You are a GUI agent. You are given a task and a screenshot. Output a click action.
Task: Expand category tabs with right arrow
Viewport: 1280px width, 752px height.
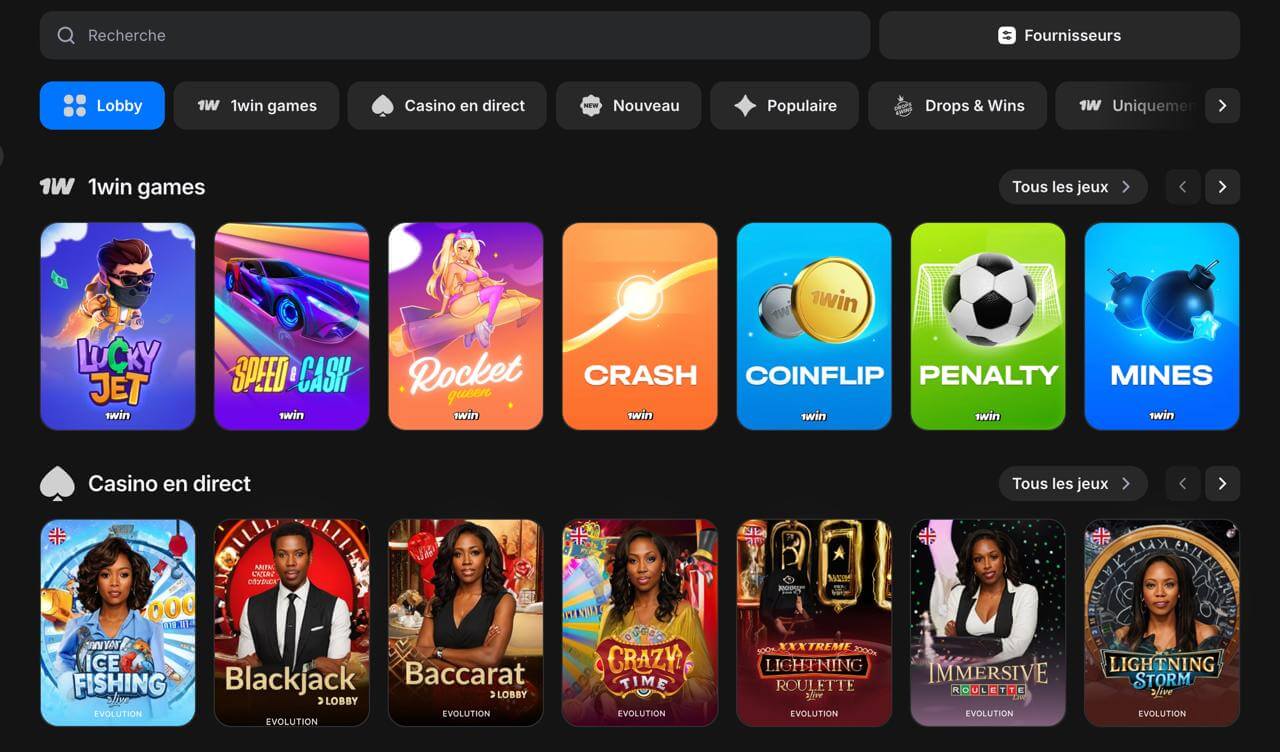pos(1222,105)
